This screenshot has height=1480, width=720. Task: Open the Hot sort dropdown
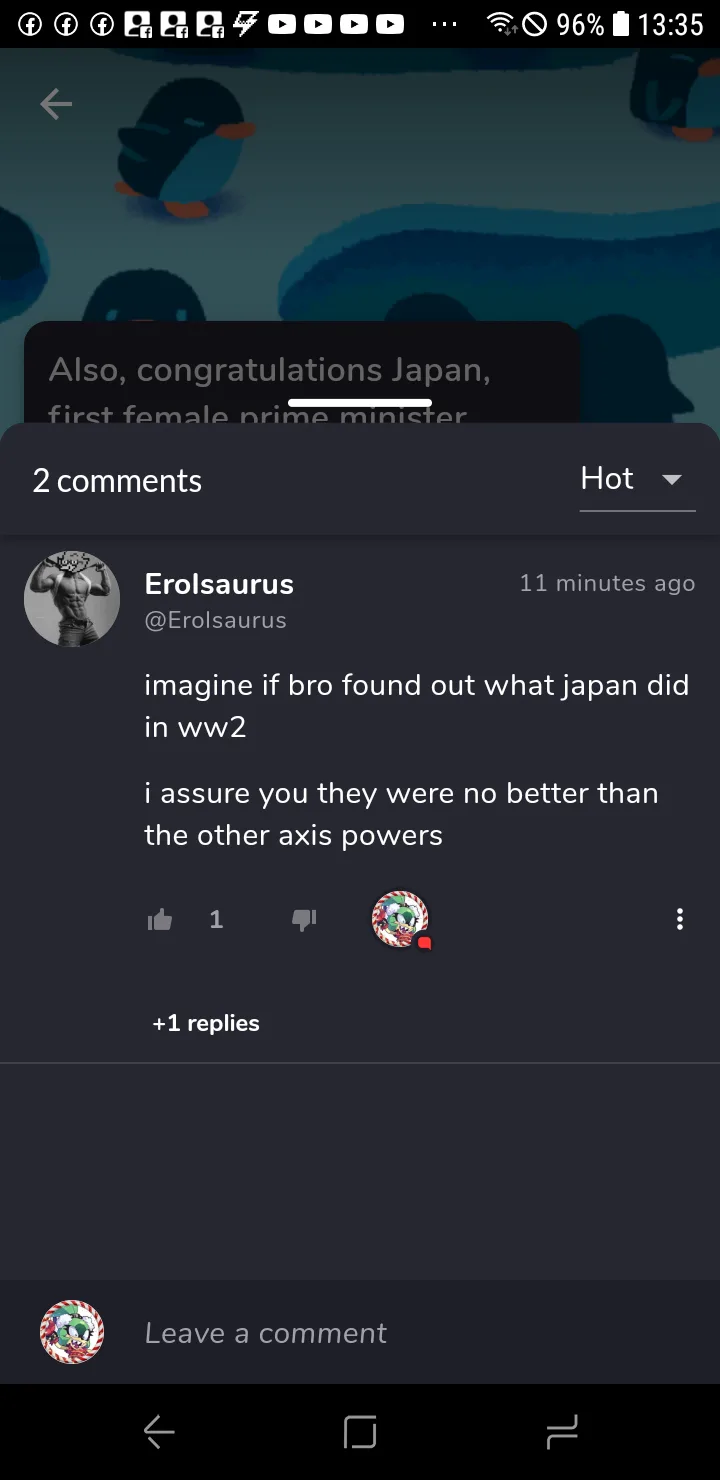pyautogui.click(x=637, y=480)
